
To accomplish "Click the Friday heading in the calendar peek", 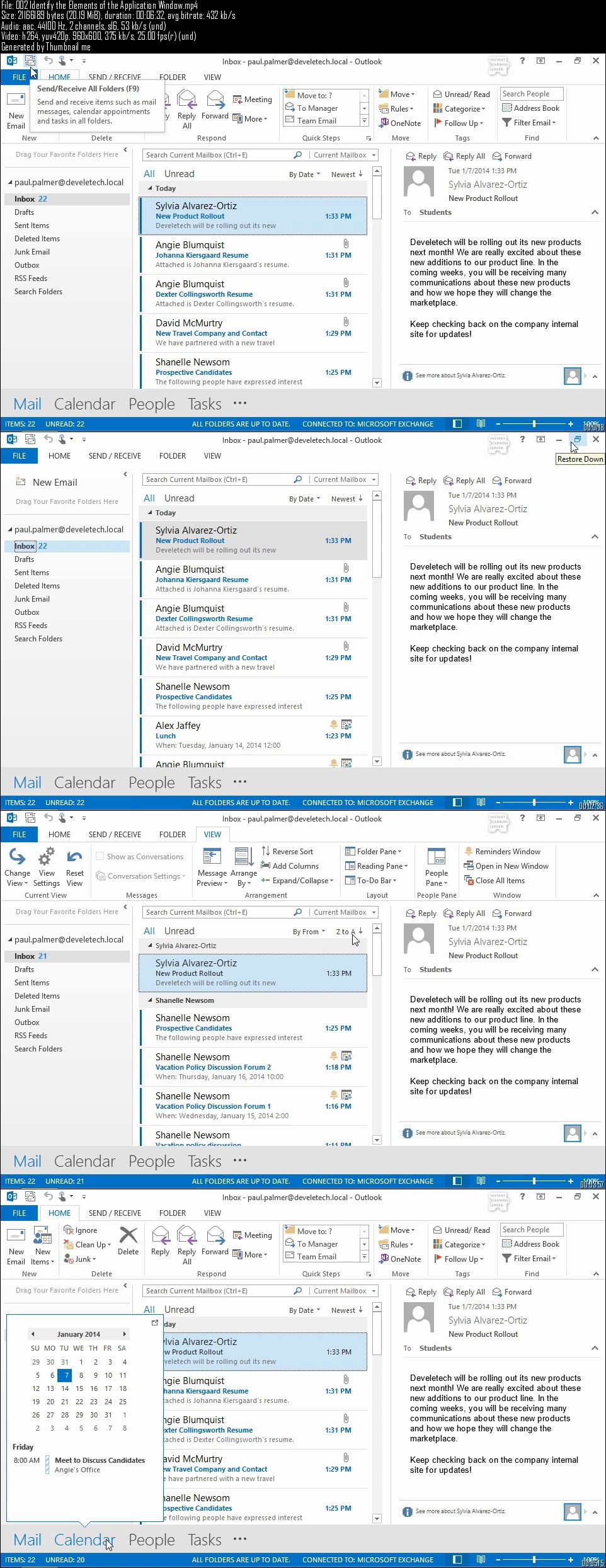I will pos(23,1447).
